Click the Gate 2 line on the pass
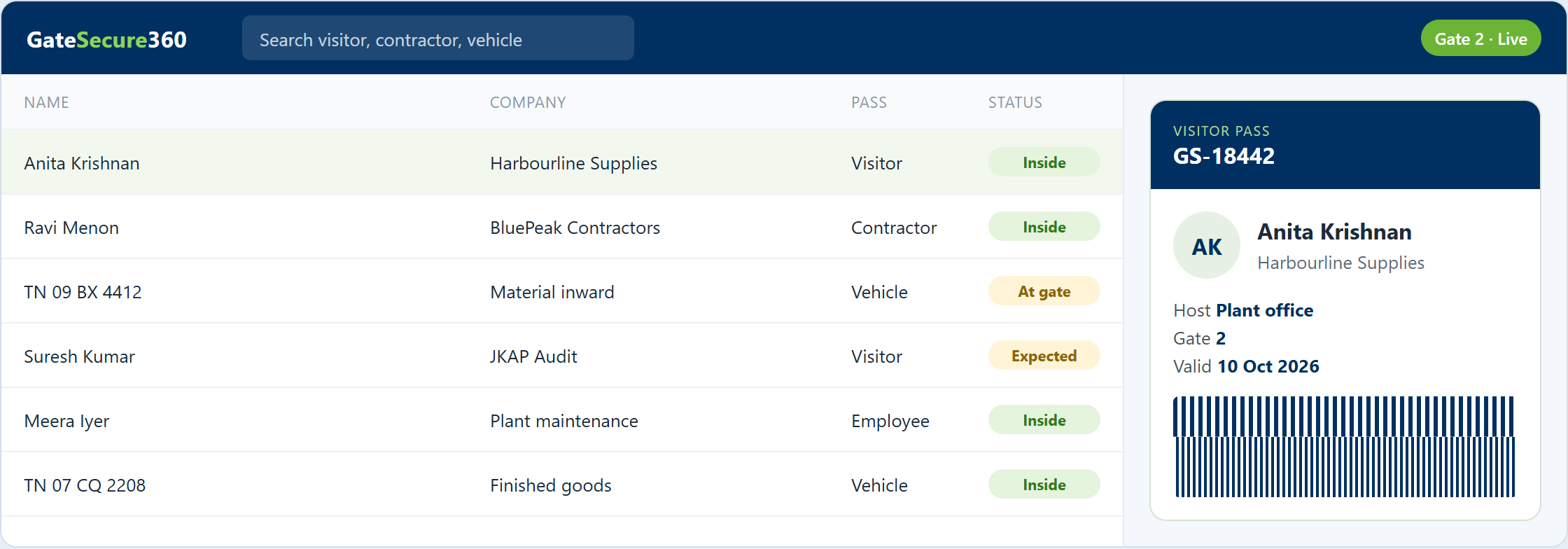This screenshot has height=549, width=1568. click(x=1199, y=338)
